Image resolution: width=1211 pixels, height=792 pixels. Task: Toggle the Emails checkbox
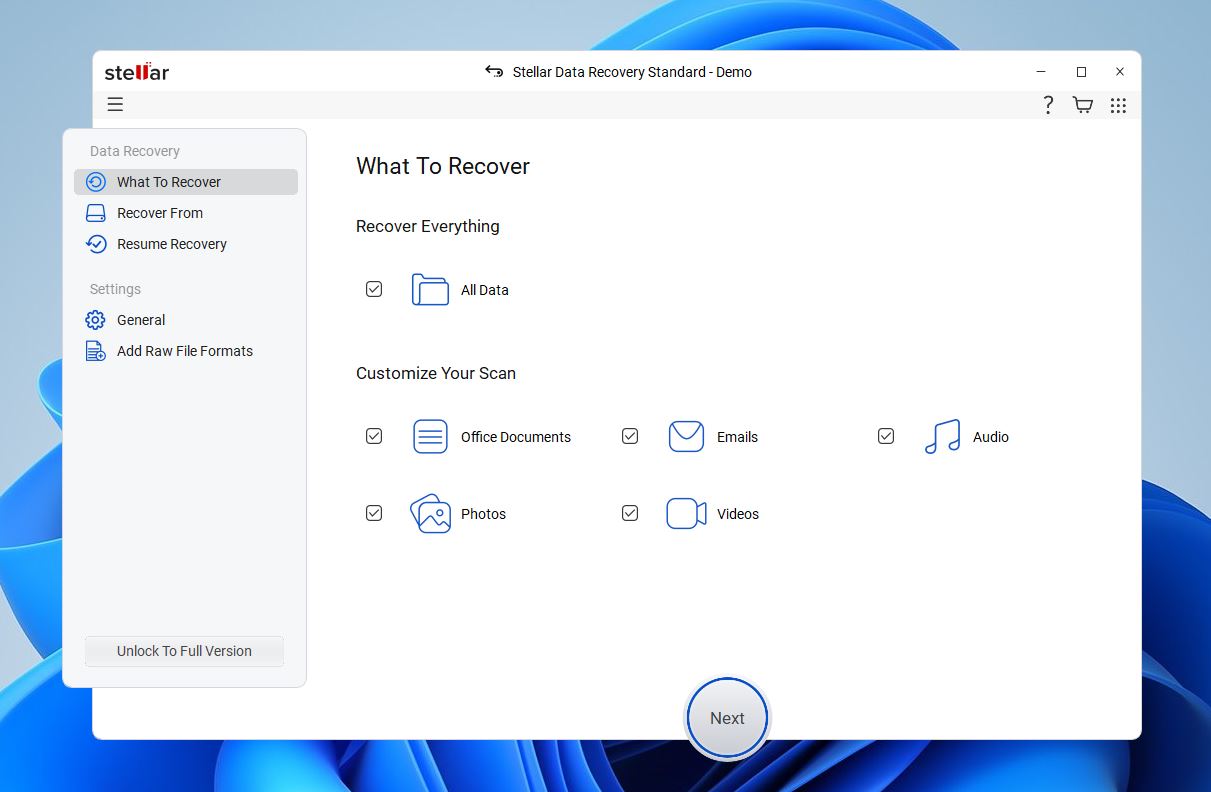point(630,436)
